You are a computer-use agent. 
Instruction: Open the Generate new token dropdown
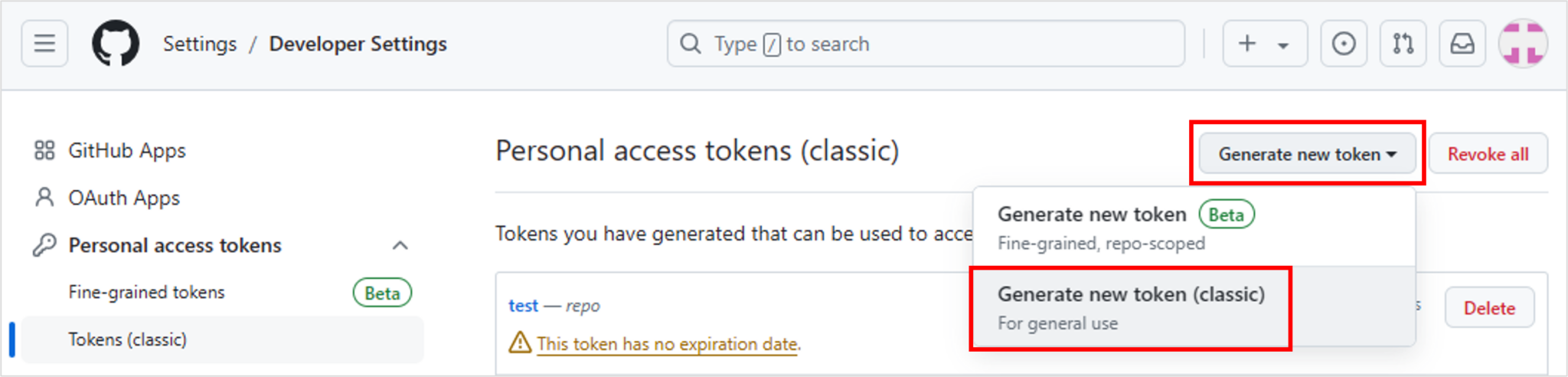[1308, 154]
